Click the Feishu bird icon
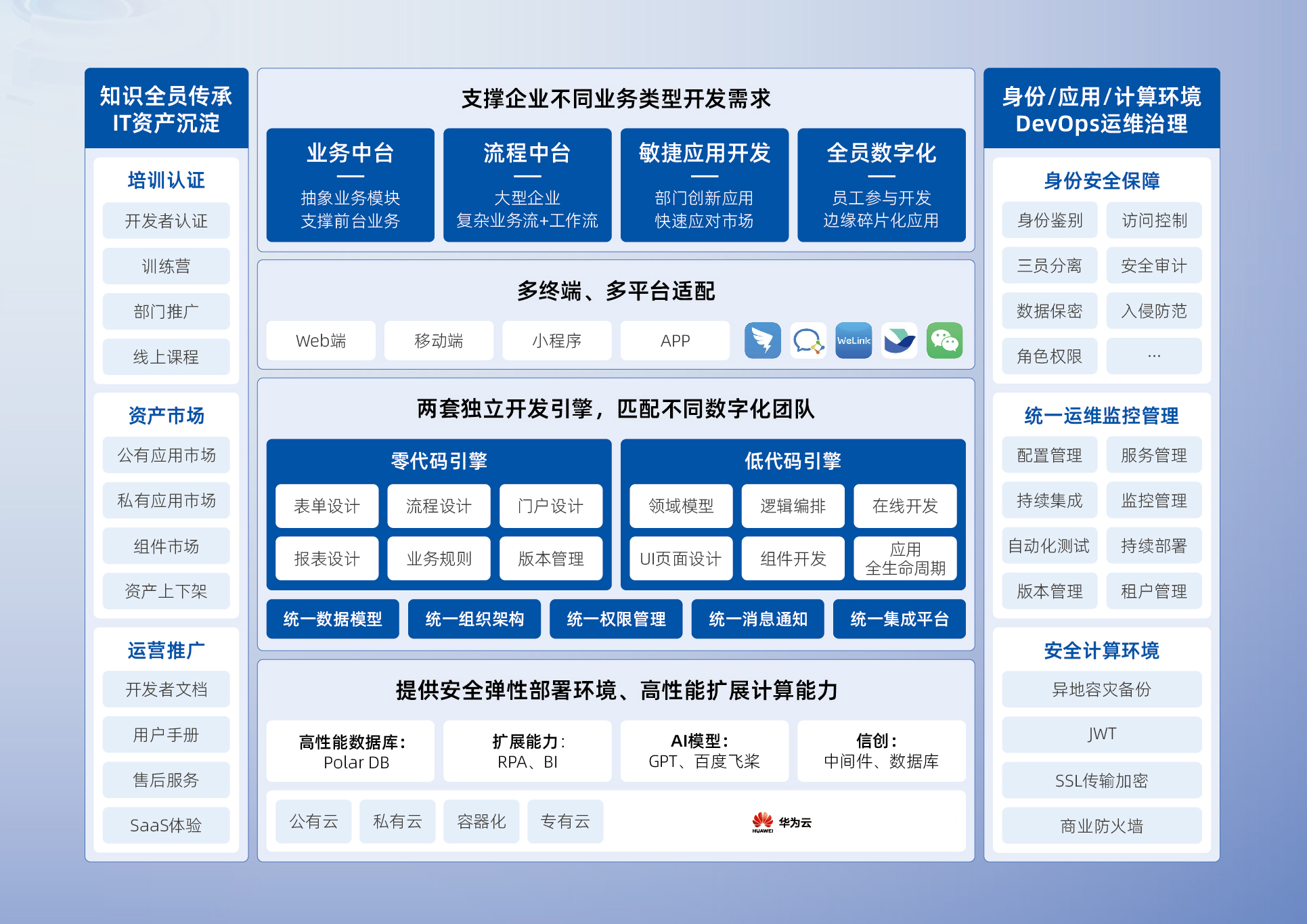This screenshot has width=1307, height=924. 899,340
